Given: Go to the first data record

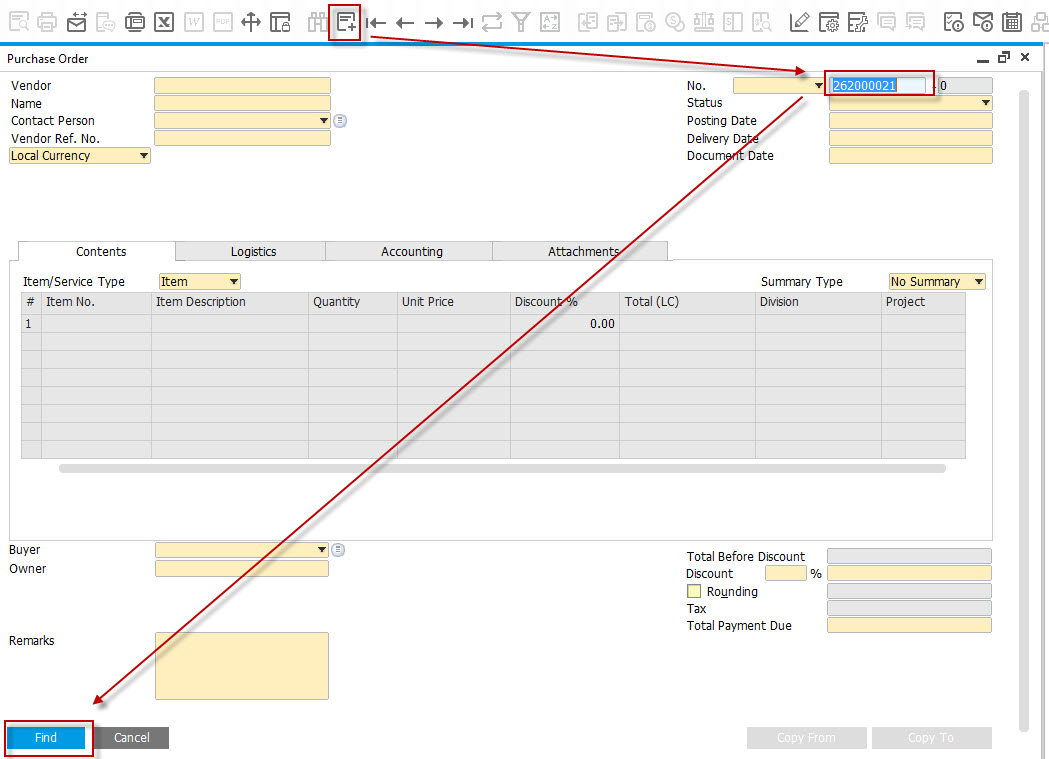Looking at the screenshot, I should pos(376,23).
